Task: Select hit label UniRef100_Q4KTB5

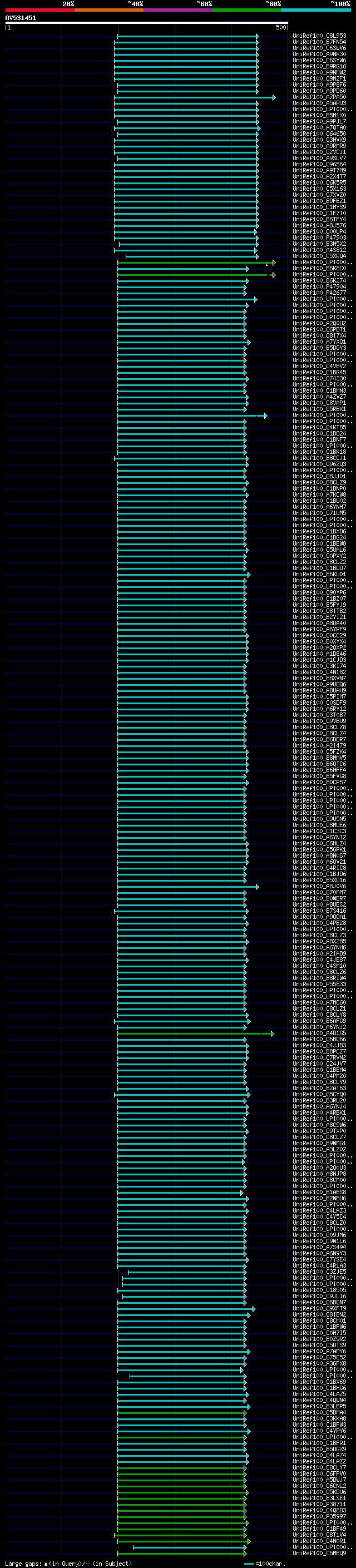Action: (319, 428)
